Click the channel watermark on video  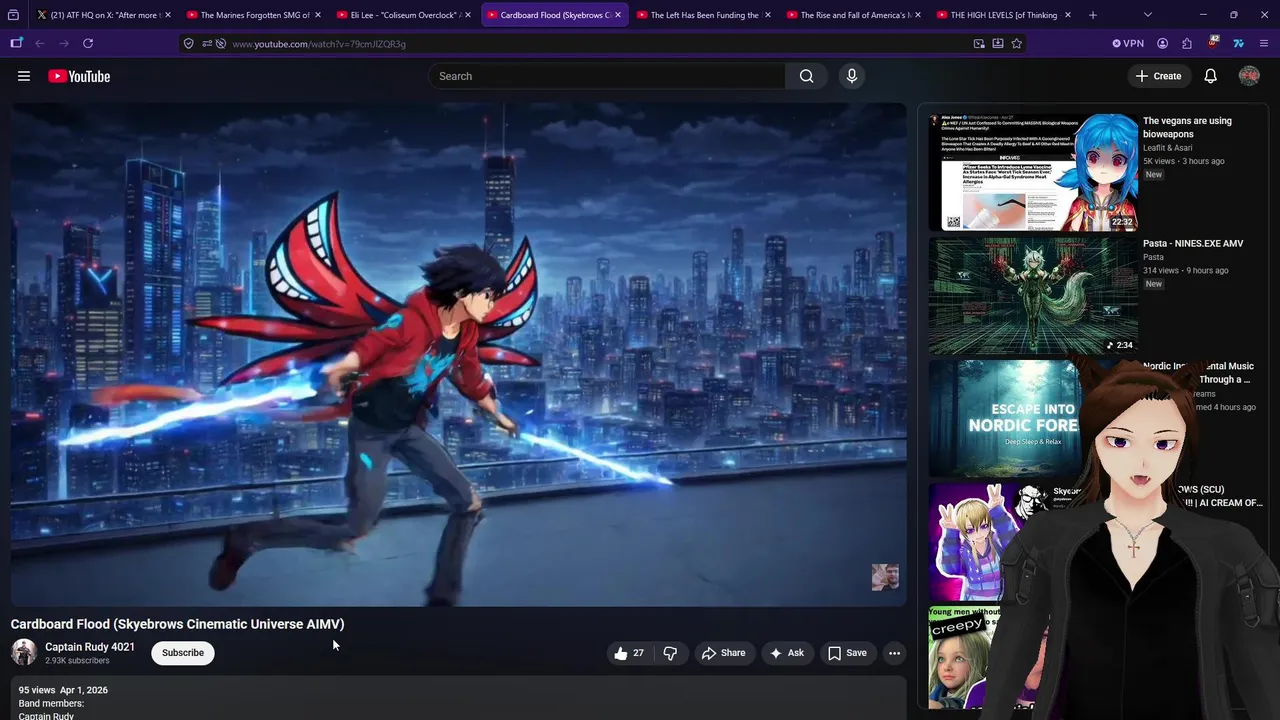885,577
